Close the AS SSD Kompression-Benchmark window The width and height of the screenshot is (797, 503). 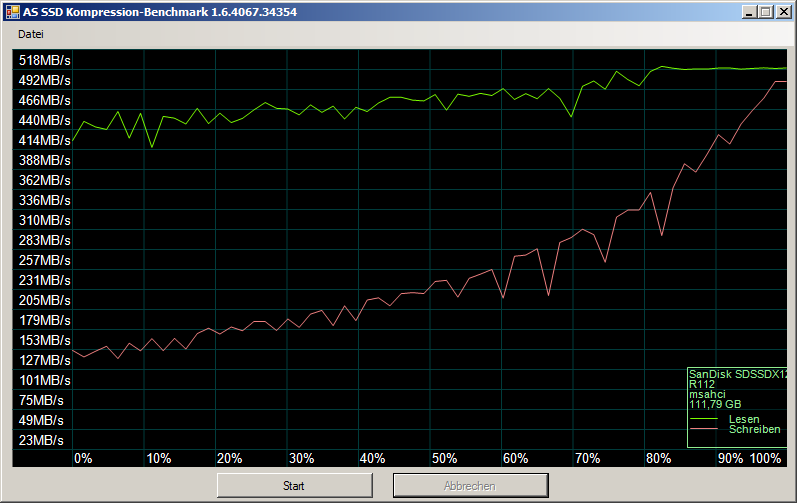(x=783, y=12)
